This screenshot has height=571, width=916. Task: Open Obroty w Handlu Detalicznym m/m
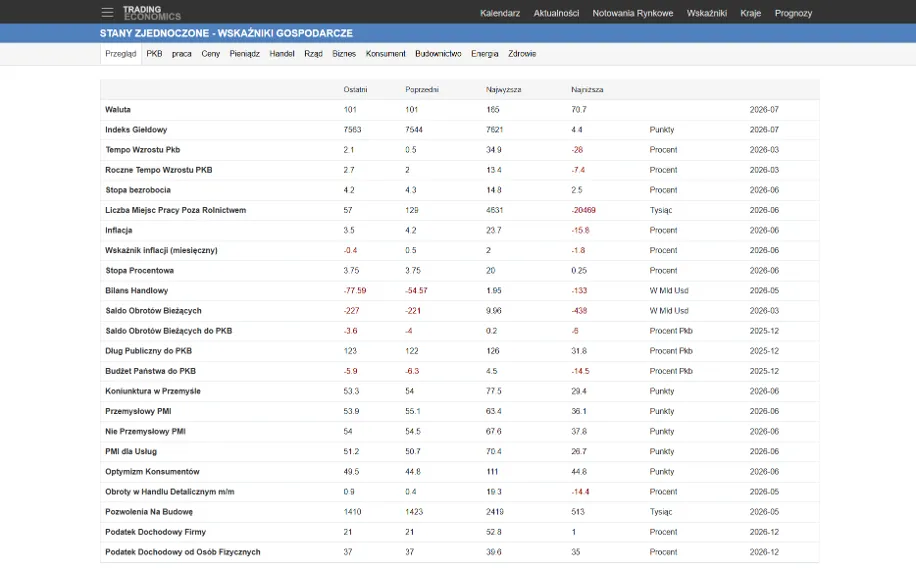tap(170, 492)
